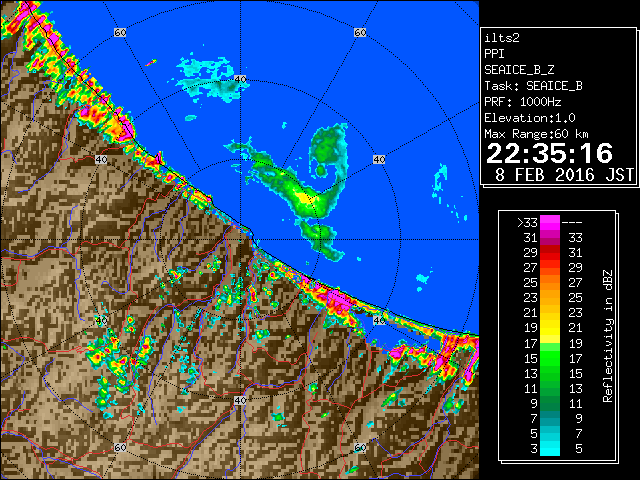Image resolution: width=640 pixels, height=480 pixels.
Task: Click the date "8 FEB 2016 JST"
Action: click(564, 175)
